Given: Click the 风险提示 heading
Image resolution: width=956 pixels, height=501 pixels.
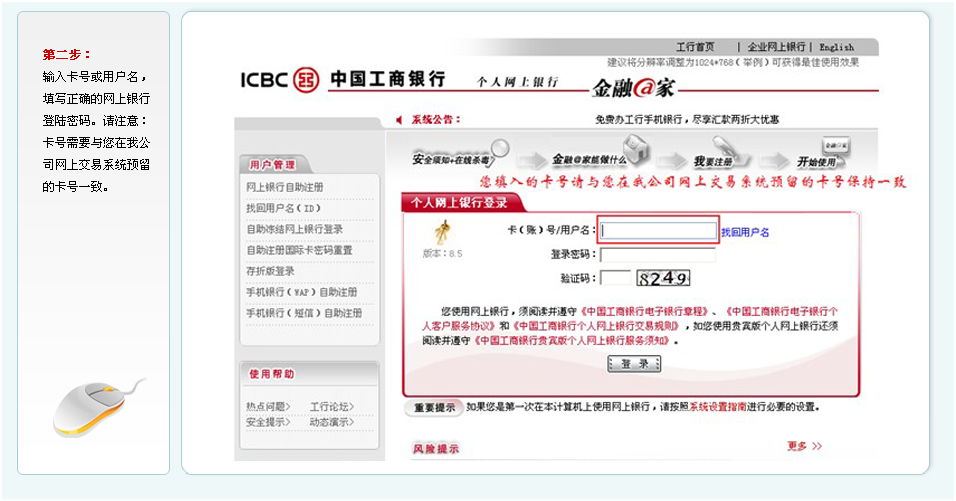Looking at the screenshot, I should [436, 449].
